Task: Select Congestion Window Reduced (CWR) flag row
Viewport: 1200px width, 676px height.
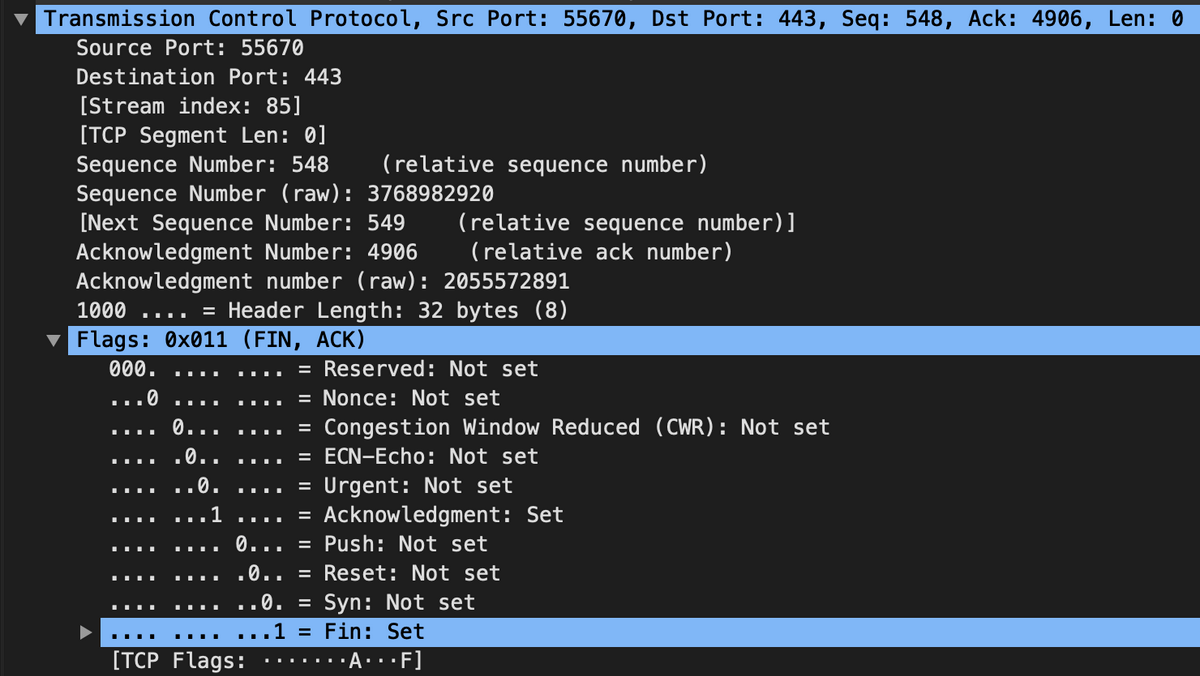Action: pyautogui.click(x=469, y=427)
